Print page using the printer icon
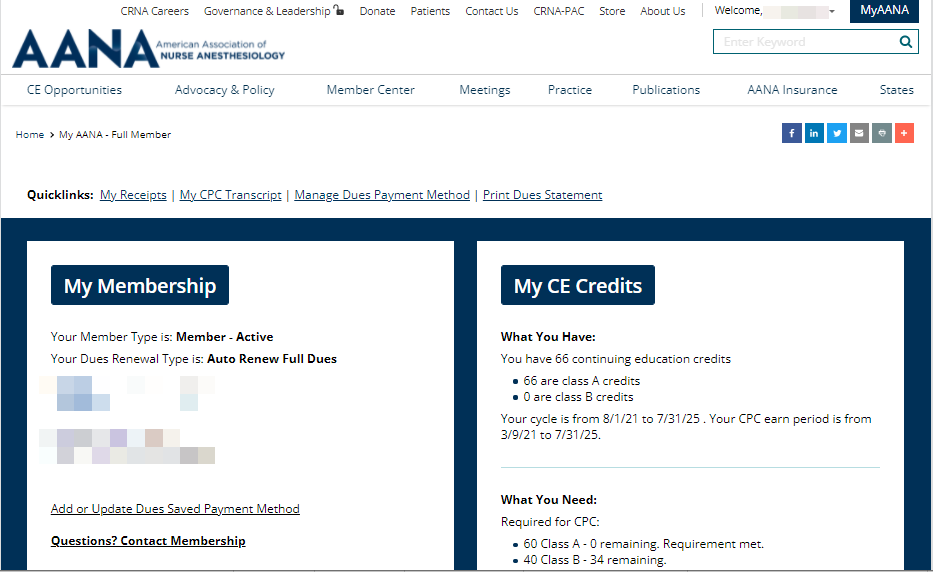 click(881, 133)
